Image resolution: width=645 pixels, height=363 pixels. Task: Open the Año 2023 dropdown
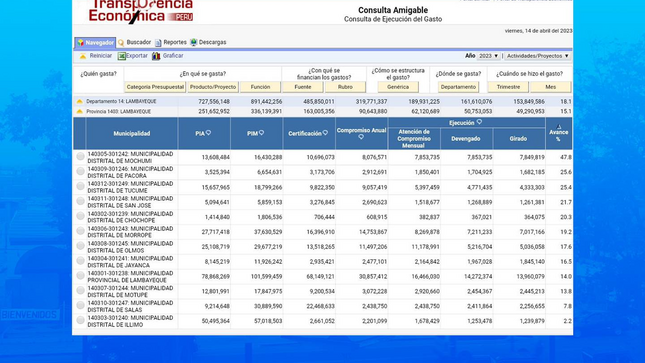click(488, 56)
